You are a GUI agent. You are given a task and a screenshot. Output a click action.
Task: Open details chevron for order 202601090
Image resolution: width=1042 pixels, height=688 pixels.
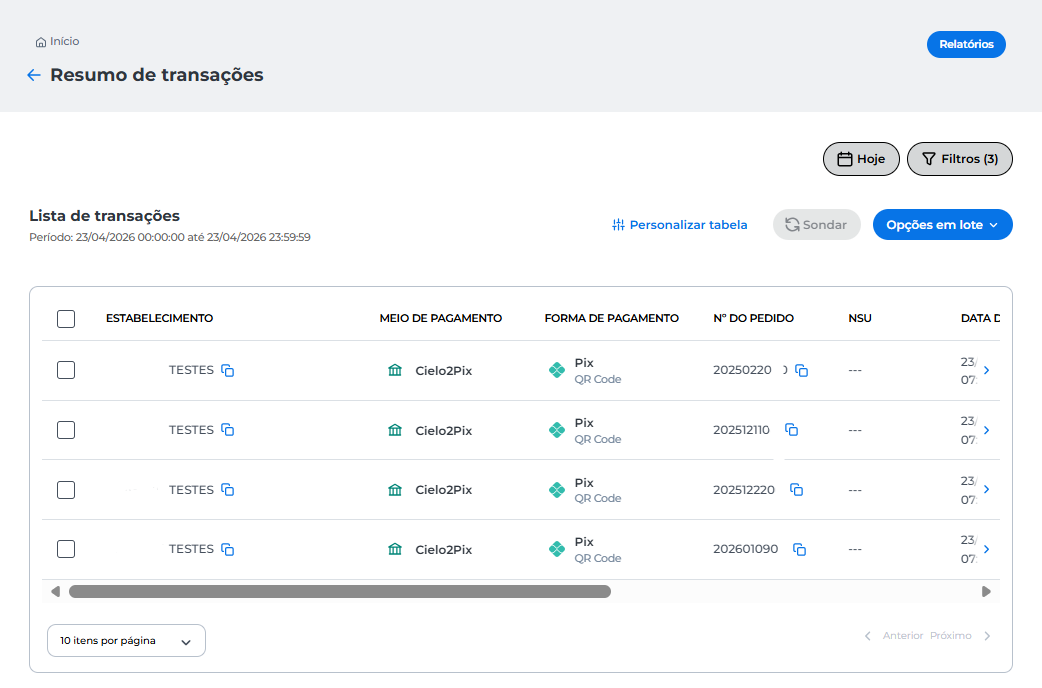pyautogui.click(x=986, y=549)
